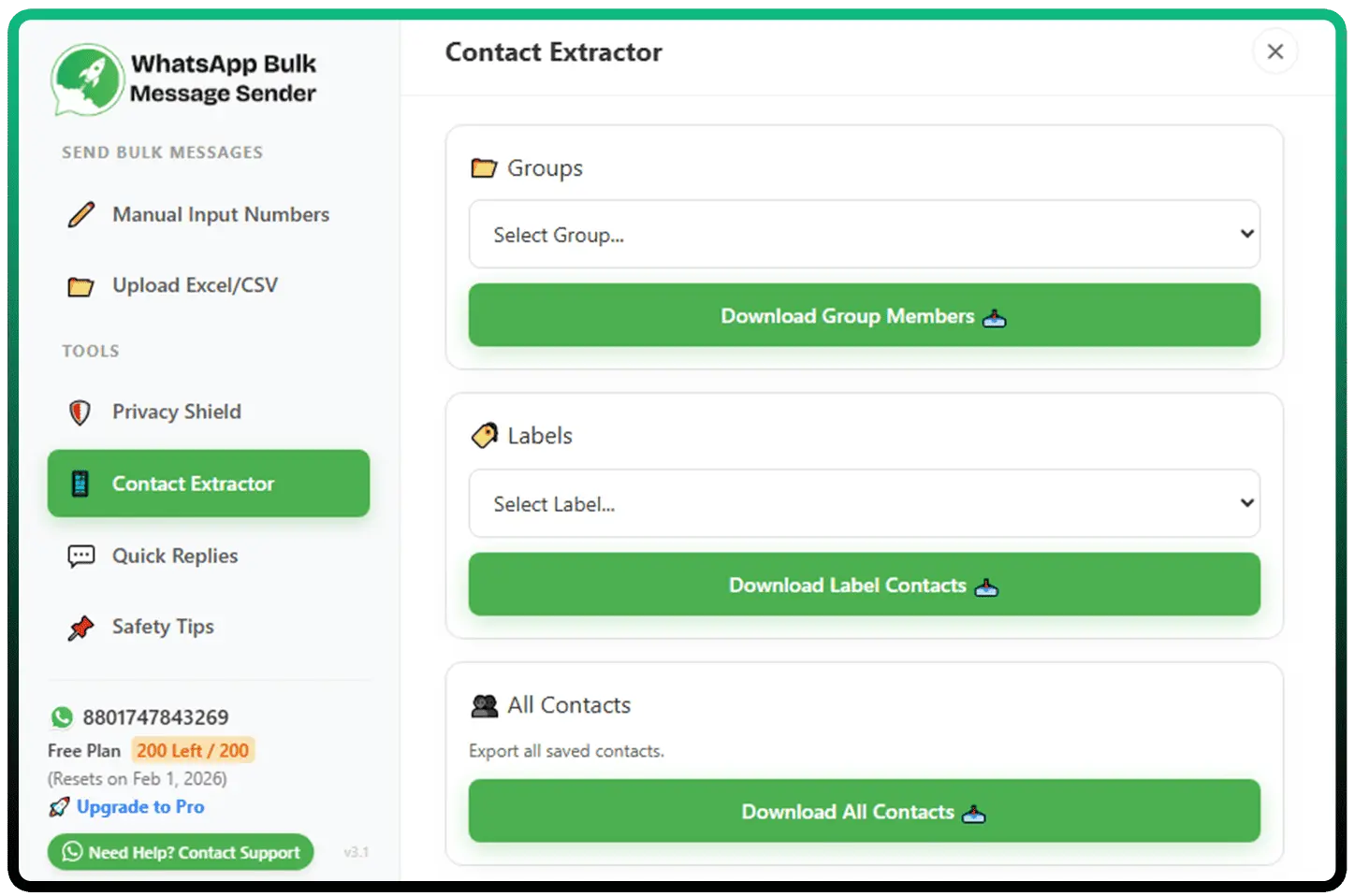Click the Groups folder icon in main panel
Viewport: 1354px width, 896px height.
coord(484,167)
